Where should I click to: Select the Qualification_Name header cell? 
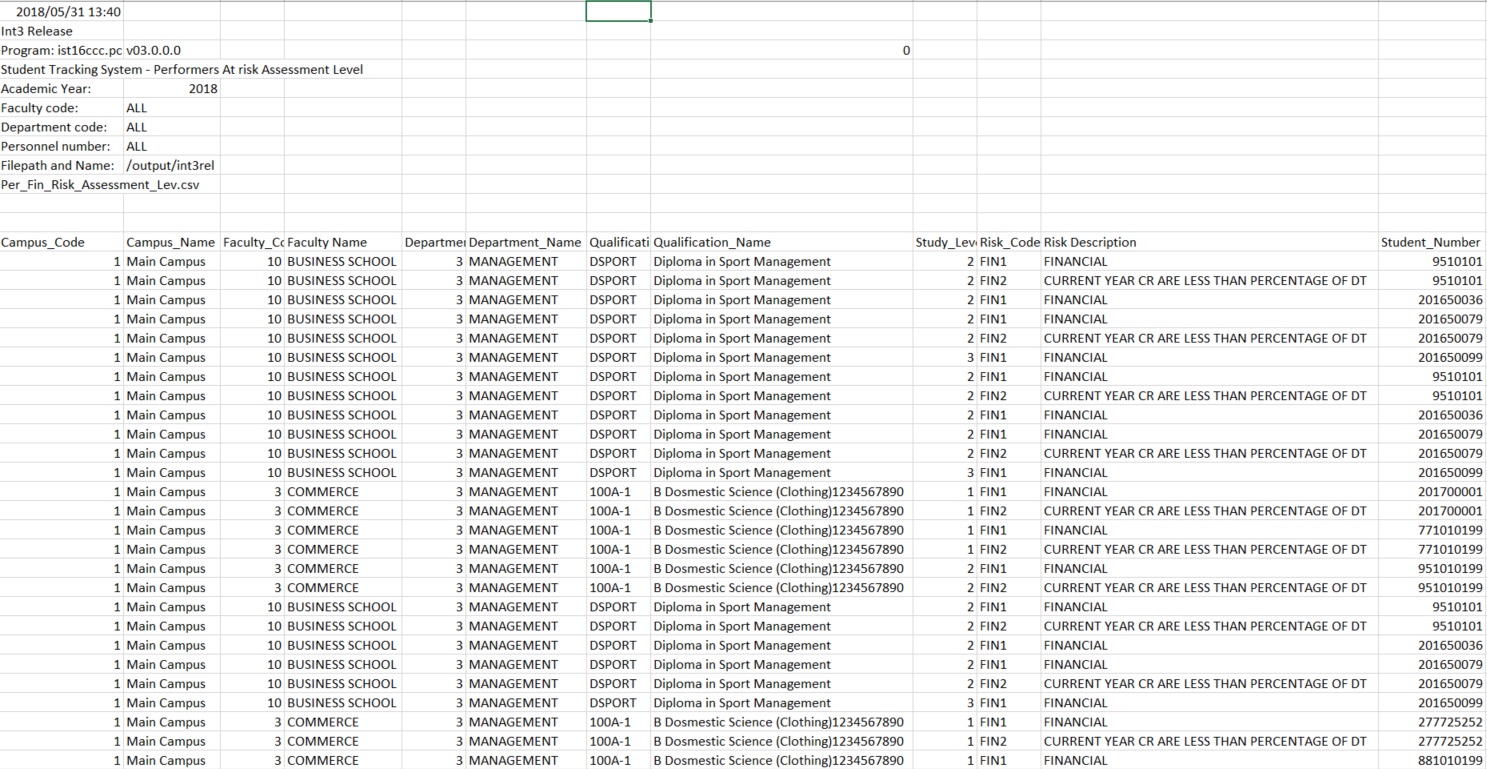pyautogui.click(x=712, y=242)
